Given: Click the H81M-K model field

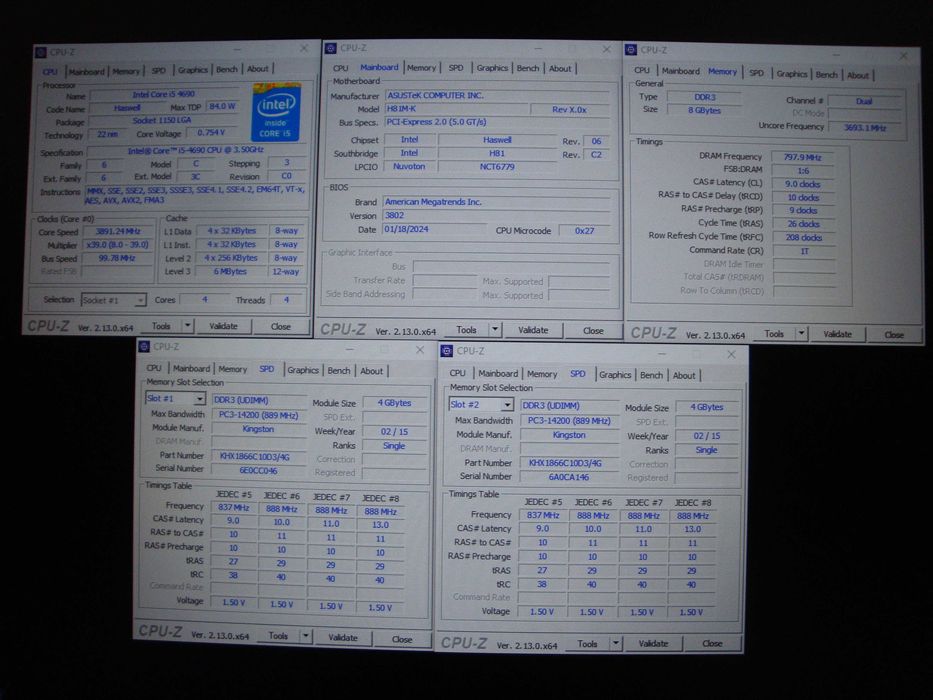Looking at the screenshot, I should pyautogui.click(x=456, y=109).
